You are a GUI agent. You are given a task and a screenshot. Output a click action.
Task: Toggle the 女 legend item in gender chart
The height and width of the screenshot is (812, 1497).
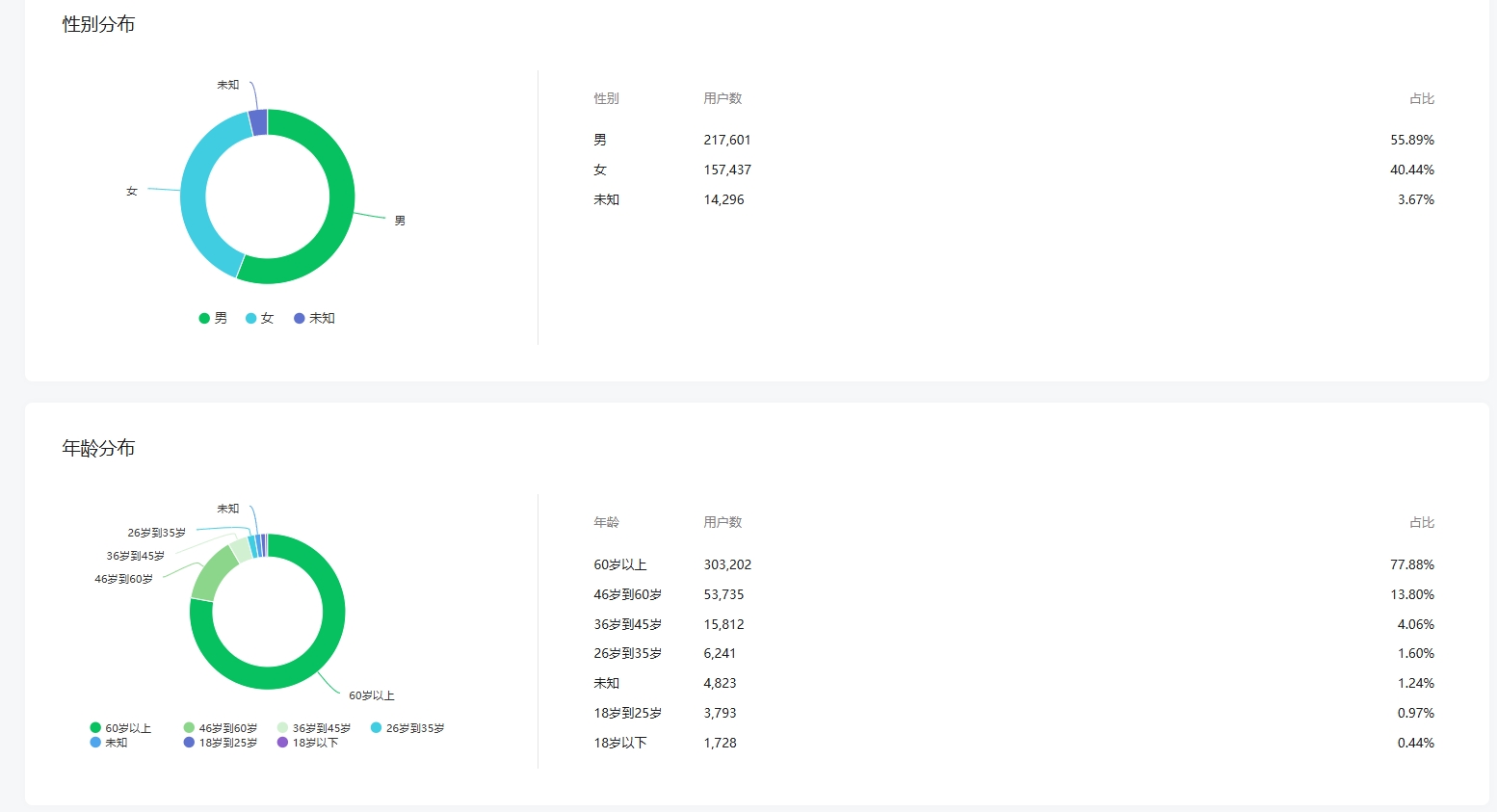pos(260,318)
